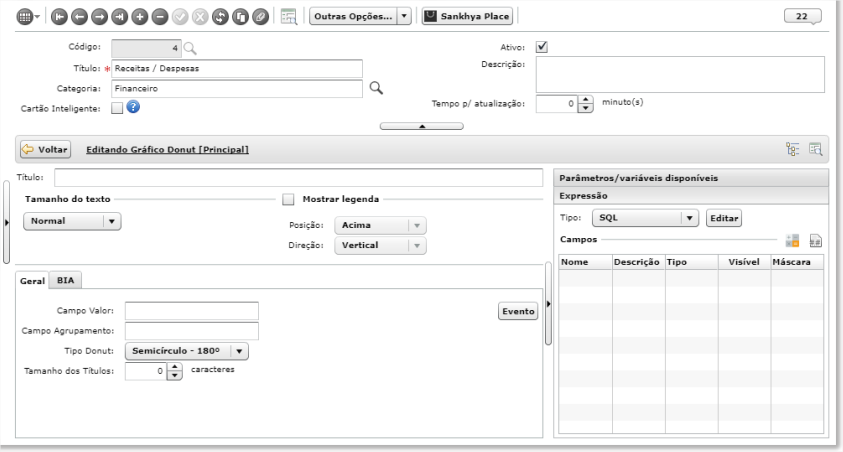
Task: Expand the left side panel handle
Action: (x=6, y=222)
